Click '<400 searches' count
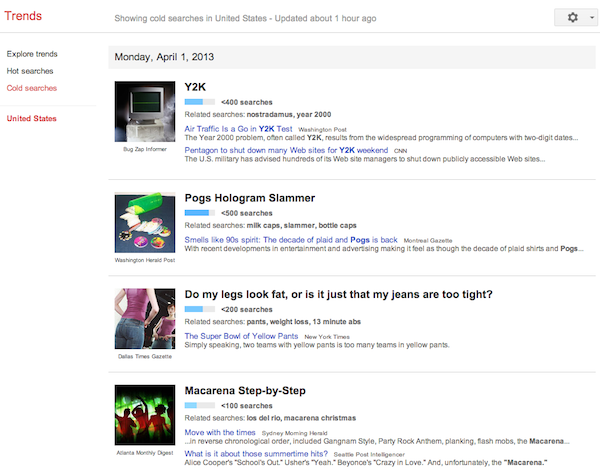Viewport: 600px width, 473px height. click(x=247, y=102)
